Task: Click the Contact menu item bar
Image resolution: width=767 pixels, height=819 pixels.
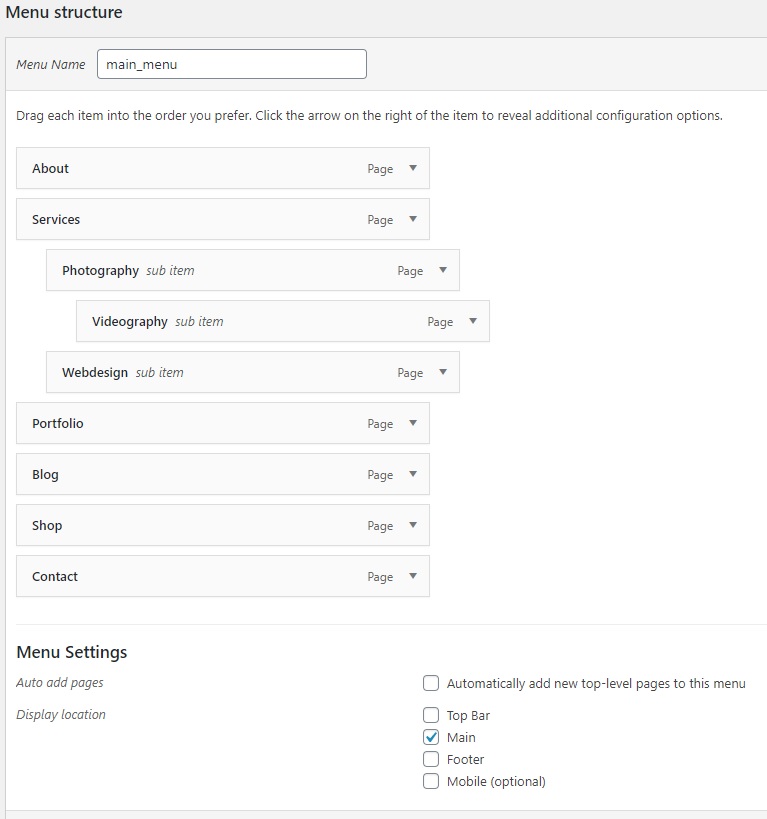Action: point(200,577)
